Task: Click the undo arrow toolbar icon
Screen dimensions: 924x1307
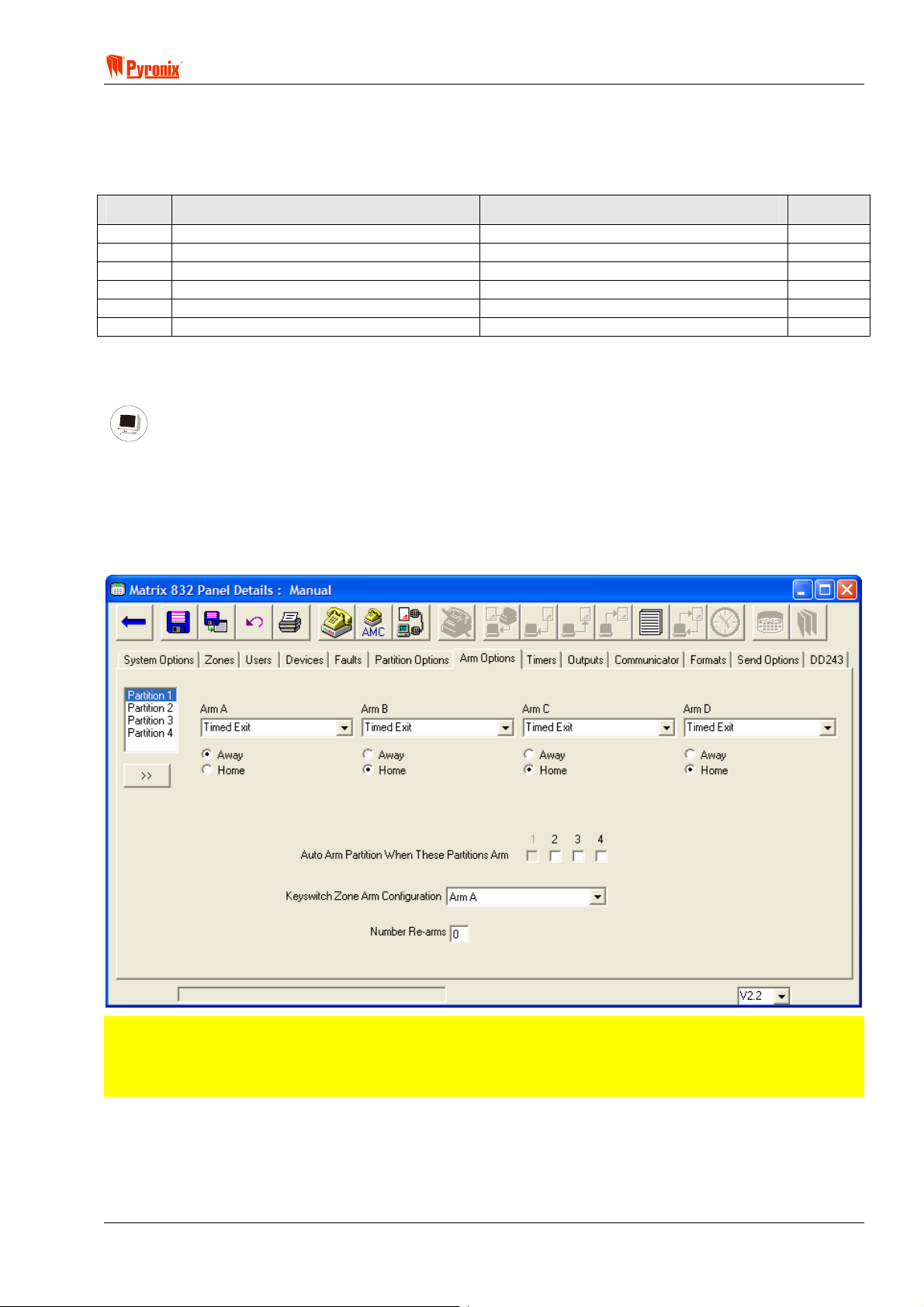Action: point(254,622)
